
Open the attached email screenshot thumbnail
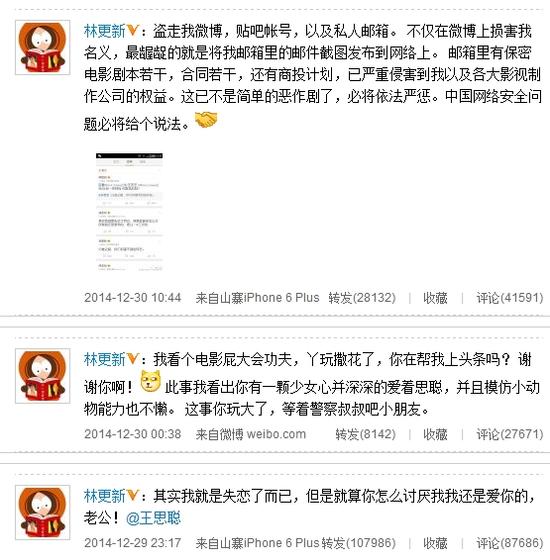[129, 212]
